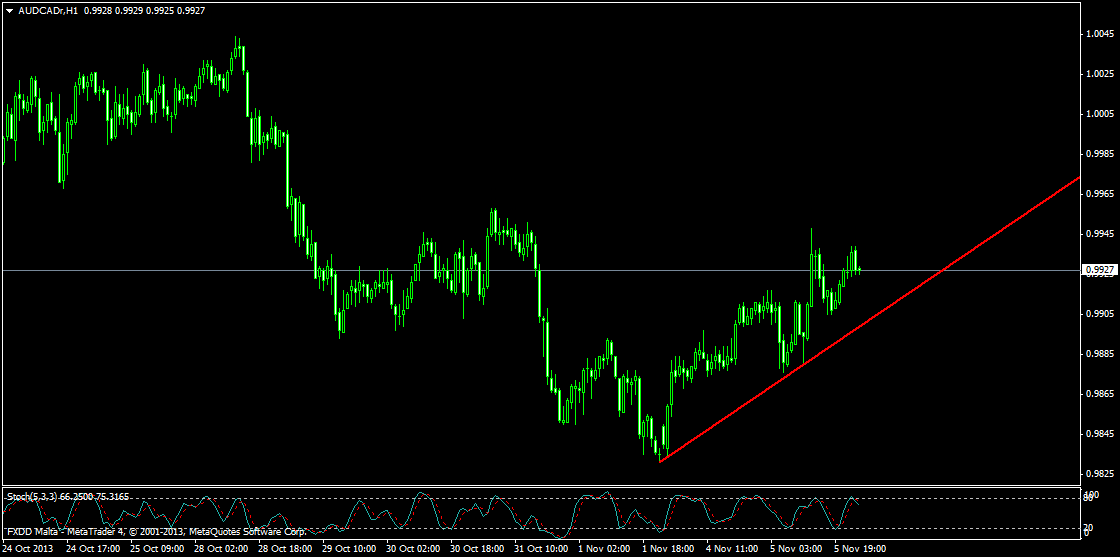1120x557 pixels.
Task: Click price scale label 1.0005
Action: click(x=1099, y=114)
